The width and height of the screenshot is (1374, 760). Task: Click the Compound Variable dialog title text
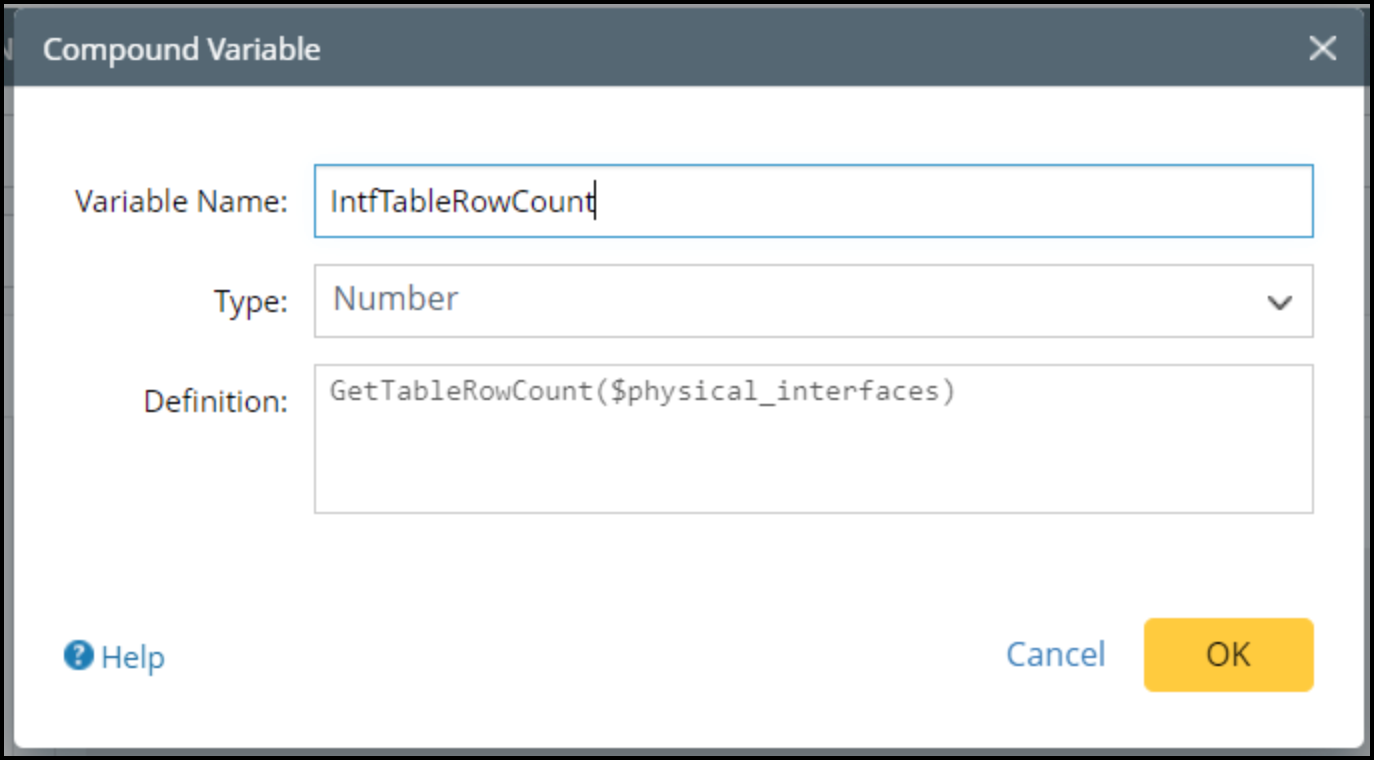[181, 49]
